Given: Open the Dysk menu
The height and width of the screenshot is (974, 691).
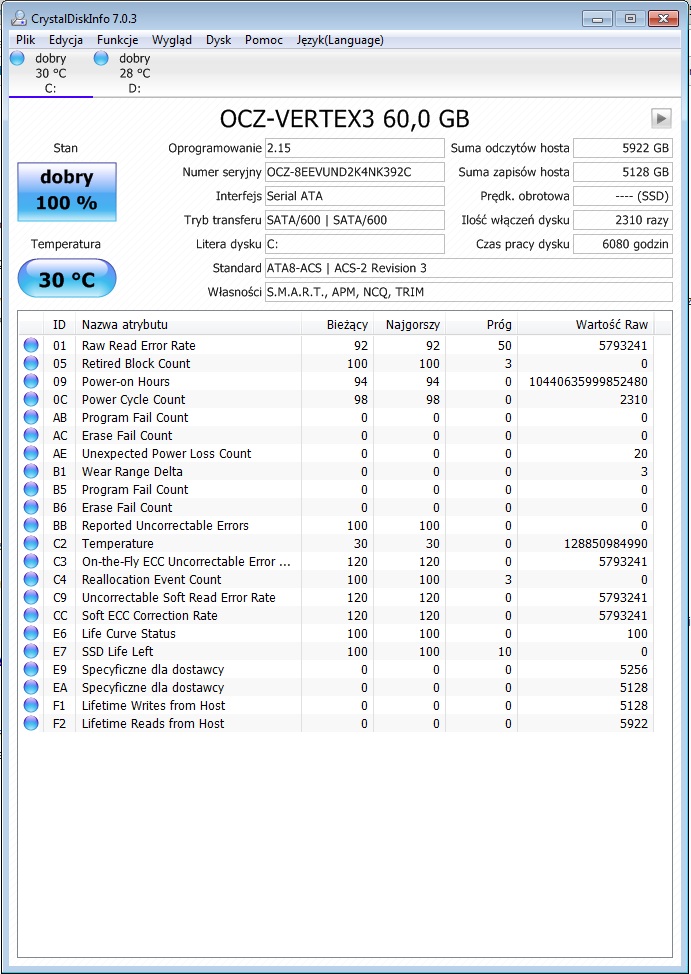Looking at the screenshot, I should pos(219,40).
